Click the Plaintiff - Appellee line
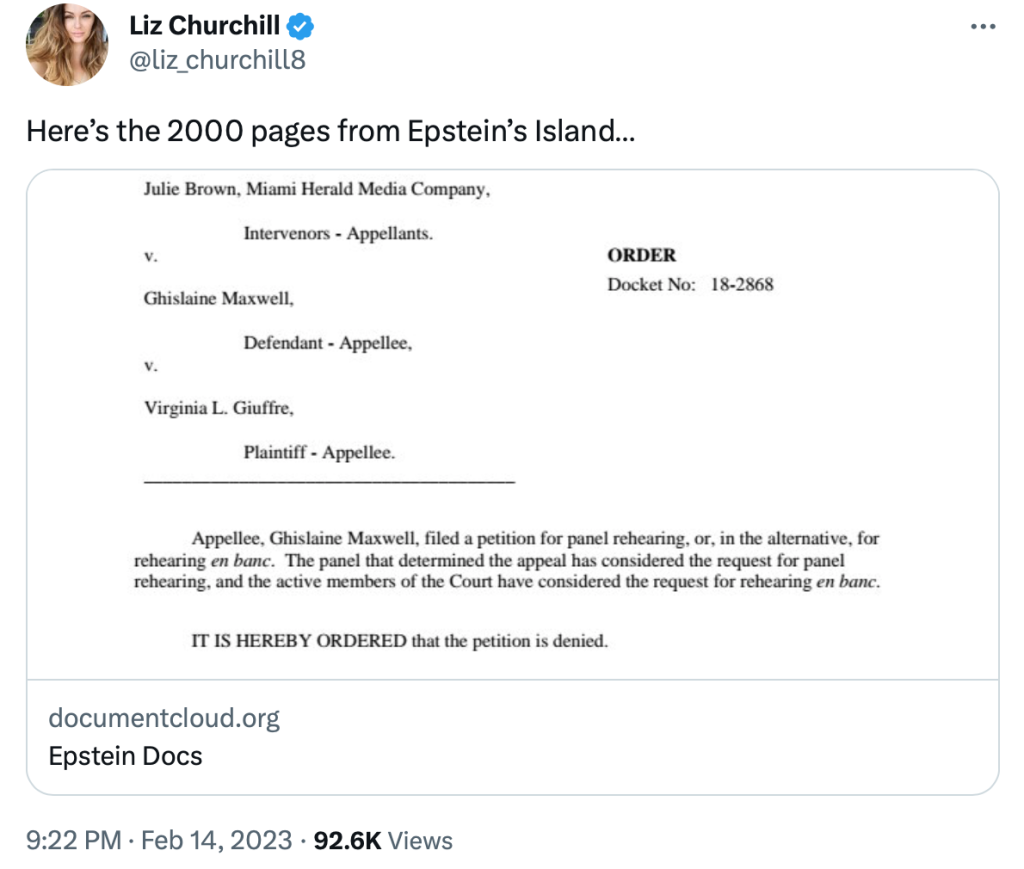This screenshot has width=1024, height=869. tap(319, 452)
